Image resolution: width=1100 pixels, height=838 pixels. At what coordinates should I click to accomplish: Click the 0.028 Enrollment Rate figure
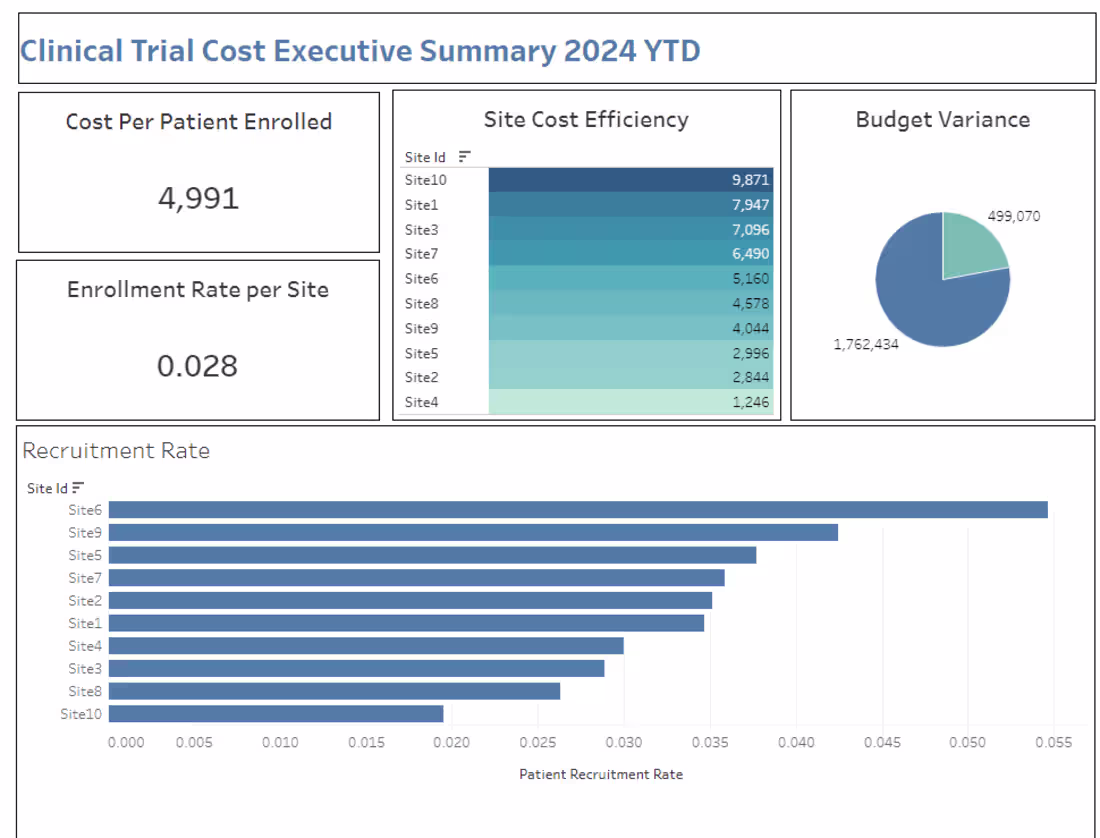[198, 366]
